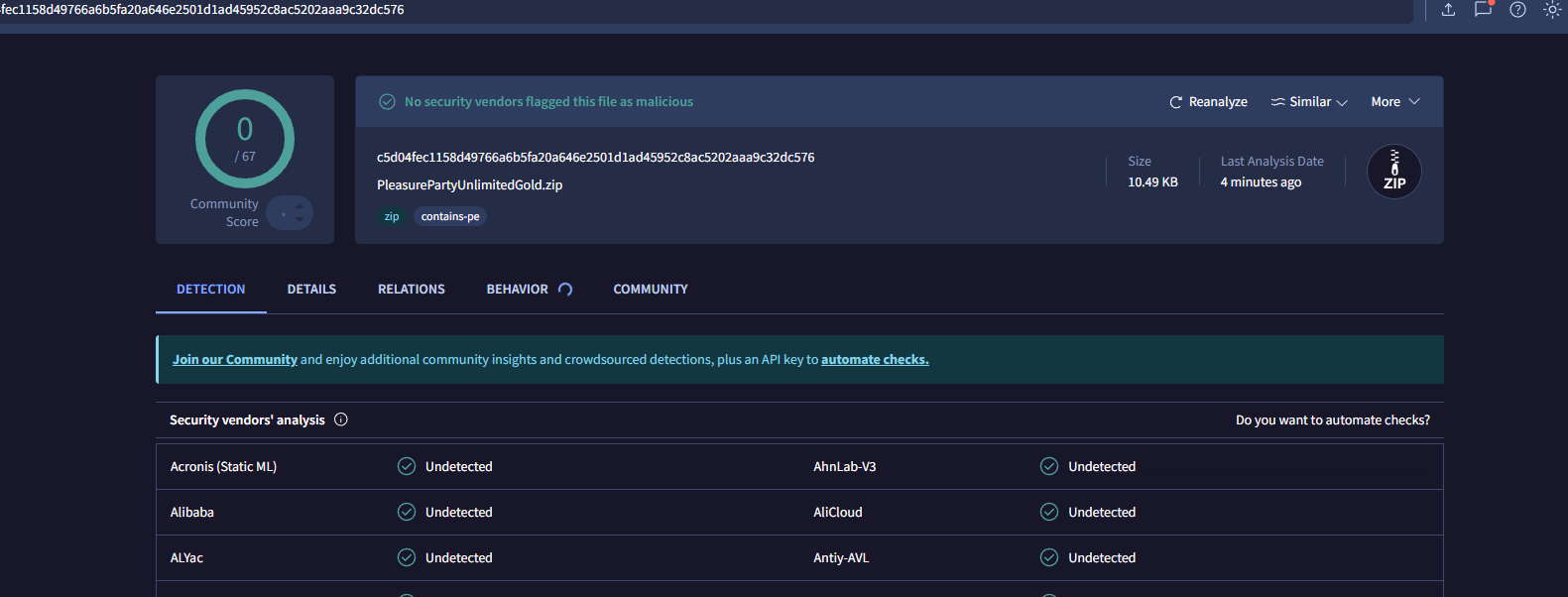Screen dimensions: 1568x597
Task: Click the detection score ring showing 0/67
Action: pyautogui.click(x=245, y=139)
